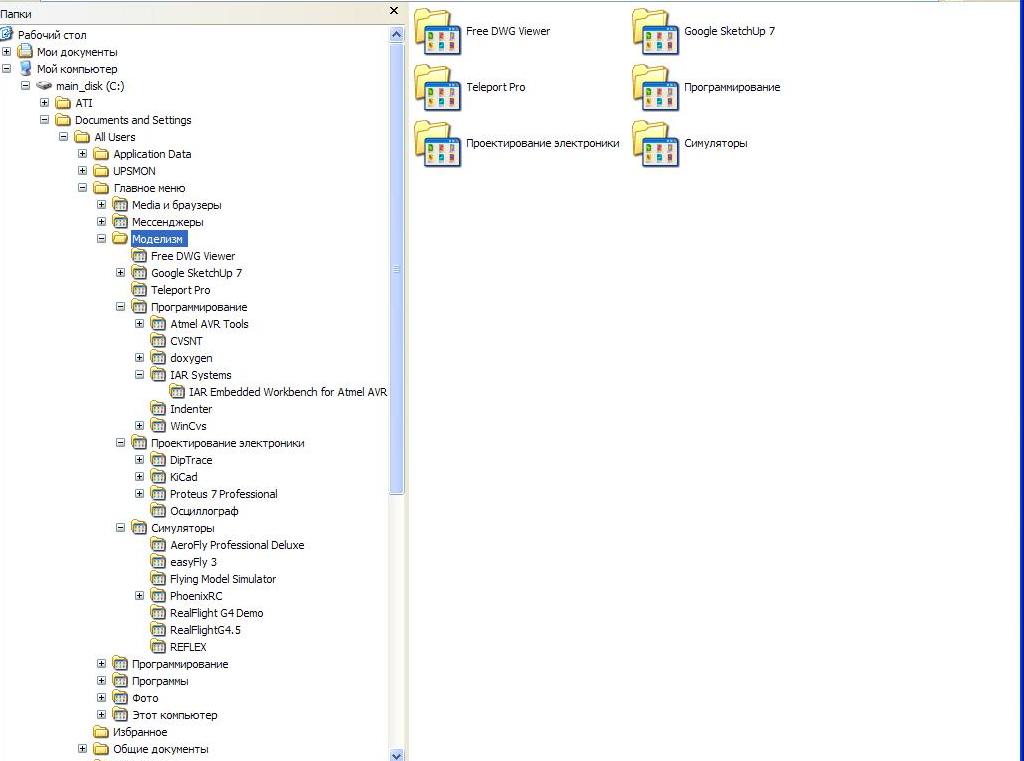This screenshot has height=761, width=1024.
Task: Expand the Этот компьютер node
Action: point(101,714)
